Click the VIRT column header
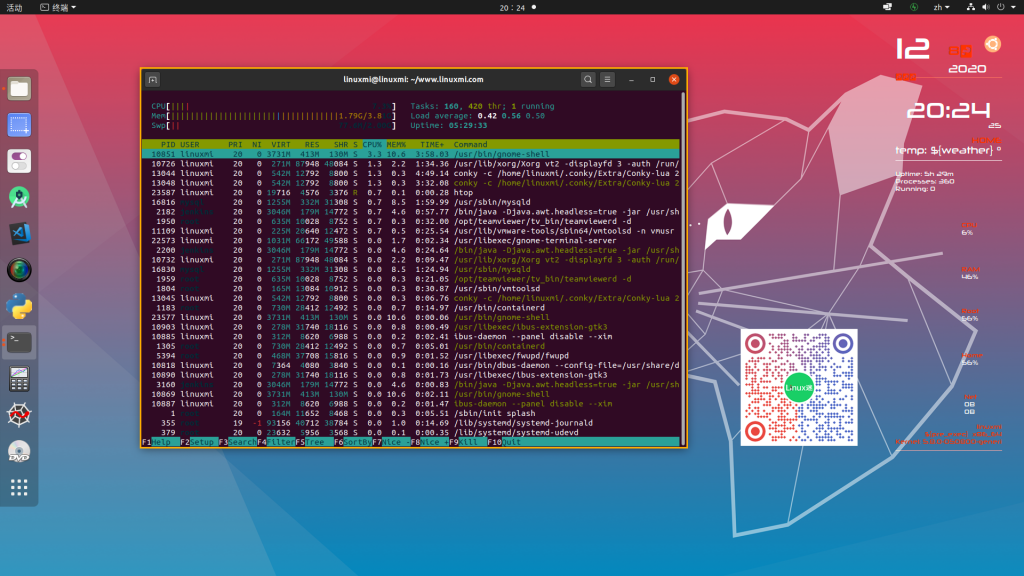Image resolution: width=1024 pixels, height=576 pixels. tap(281, 144)
